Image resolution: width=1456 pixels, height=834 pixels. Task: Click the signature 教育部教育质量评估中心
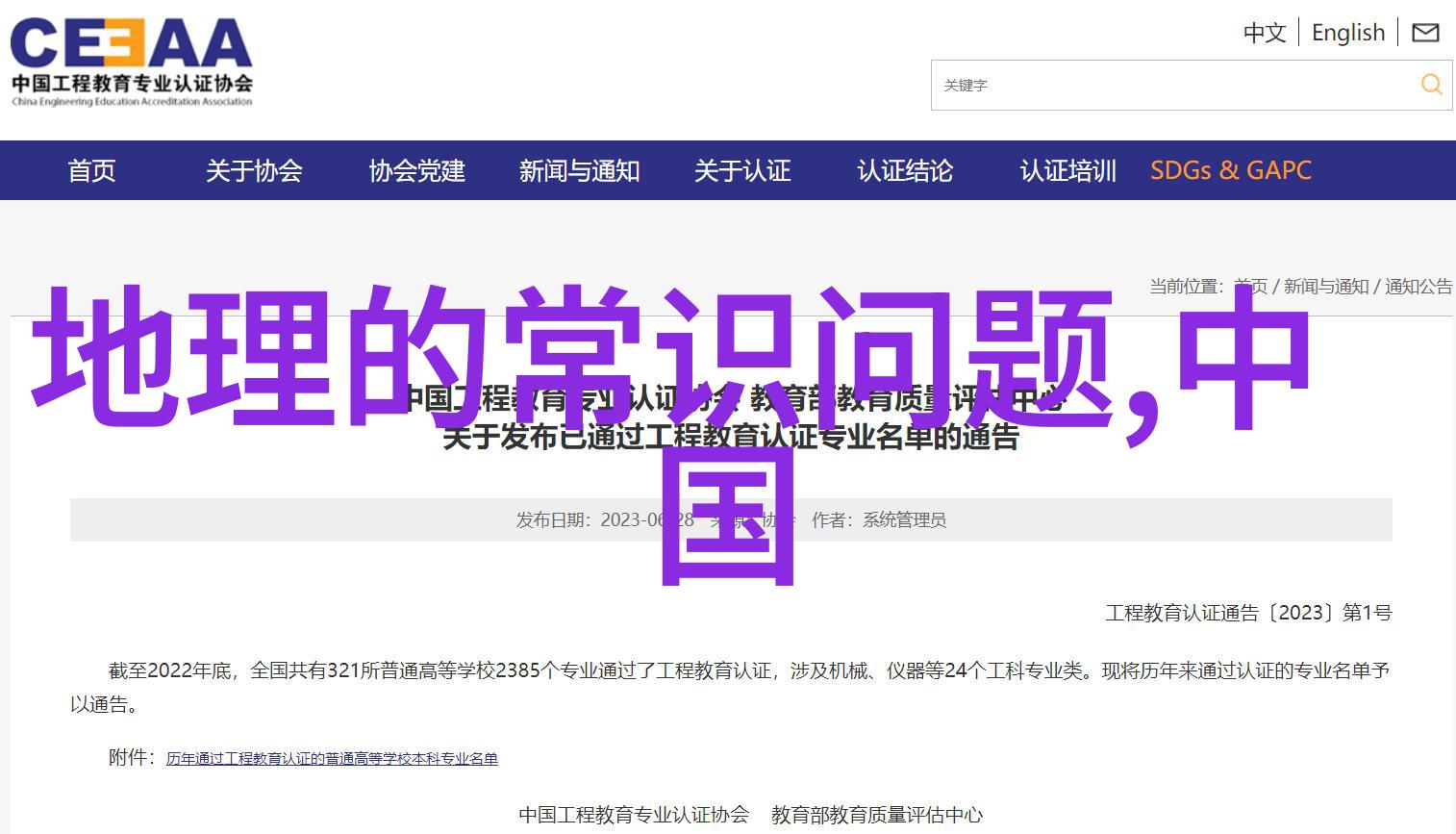(877, 815)
